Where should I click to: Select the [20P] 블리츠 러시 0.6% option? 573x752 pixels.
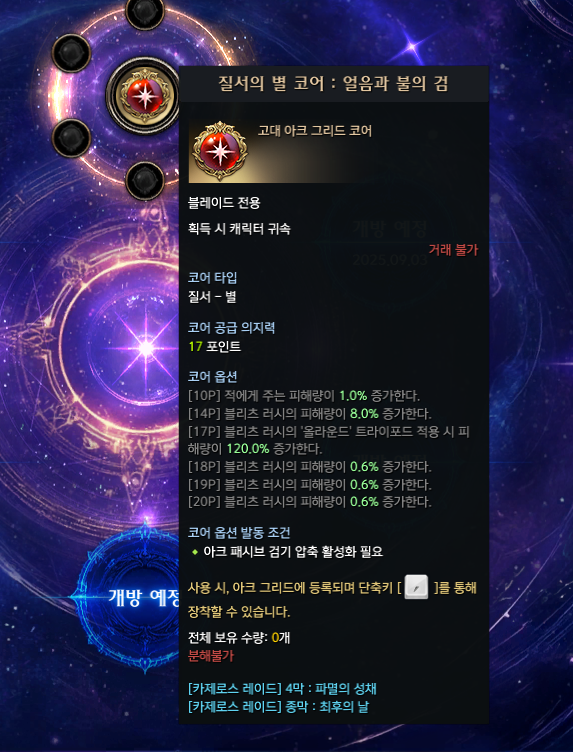point(310,502)
